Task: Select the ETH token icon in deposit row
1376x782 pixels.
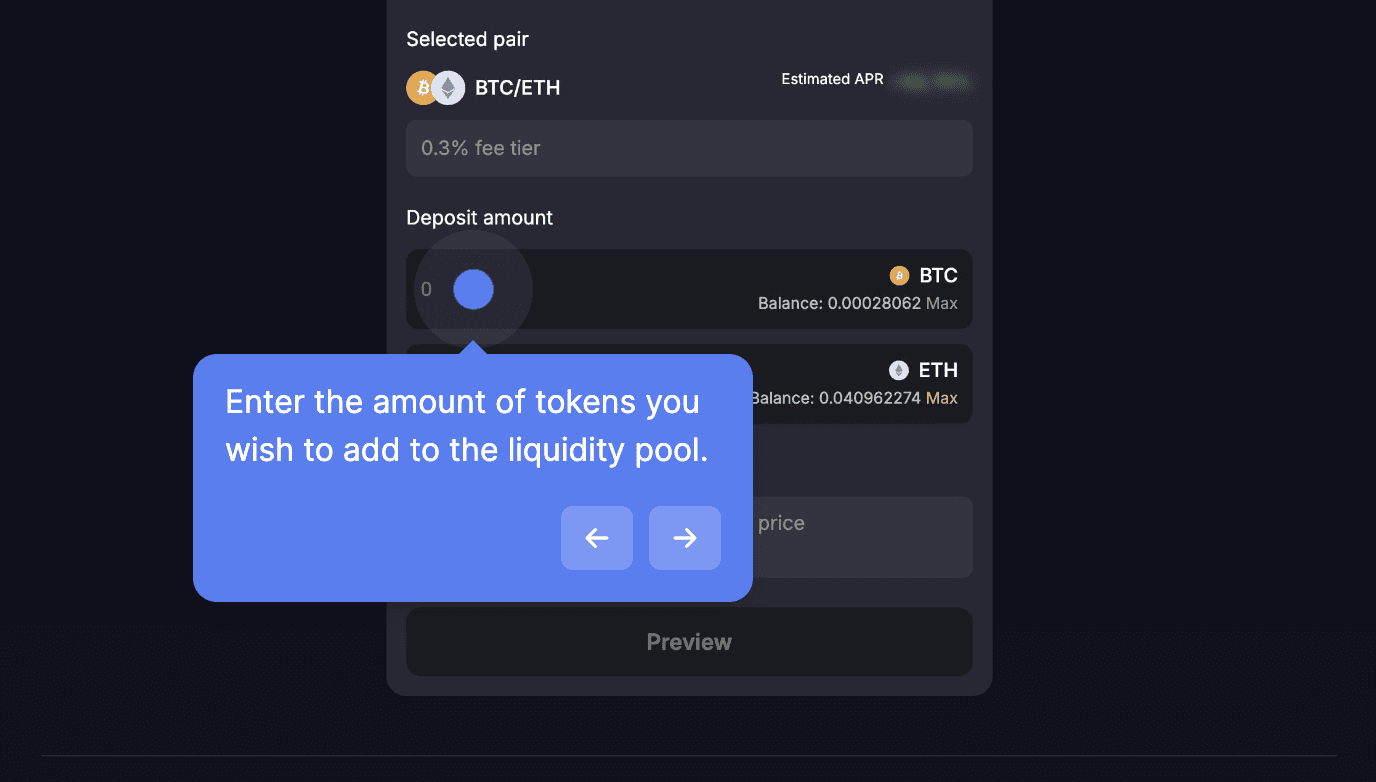Action: coord(897,370)
